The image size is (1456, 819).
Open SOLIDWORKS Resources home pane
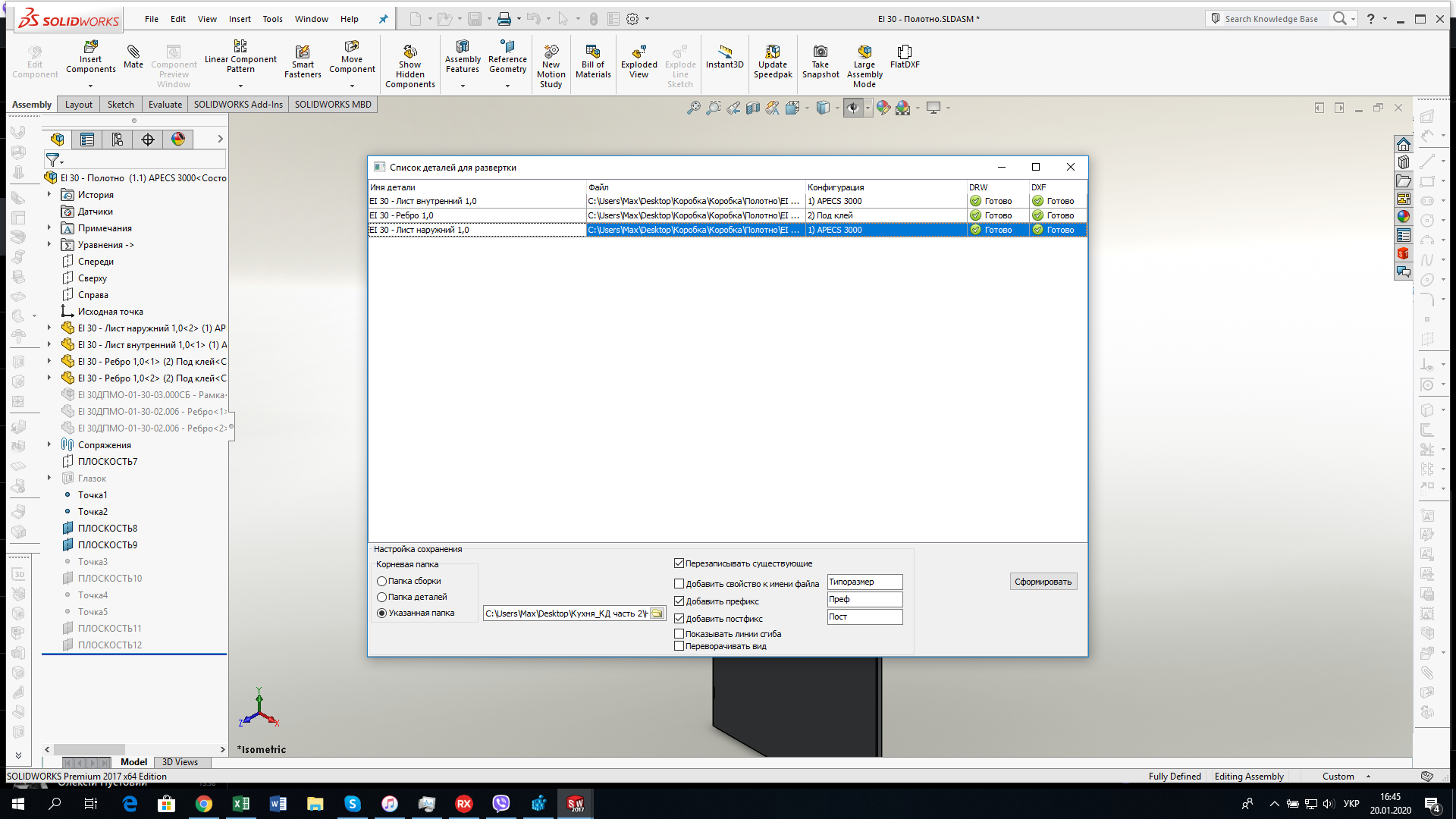(x=1404, y=144)
